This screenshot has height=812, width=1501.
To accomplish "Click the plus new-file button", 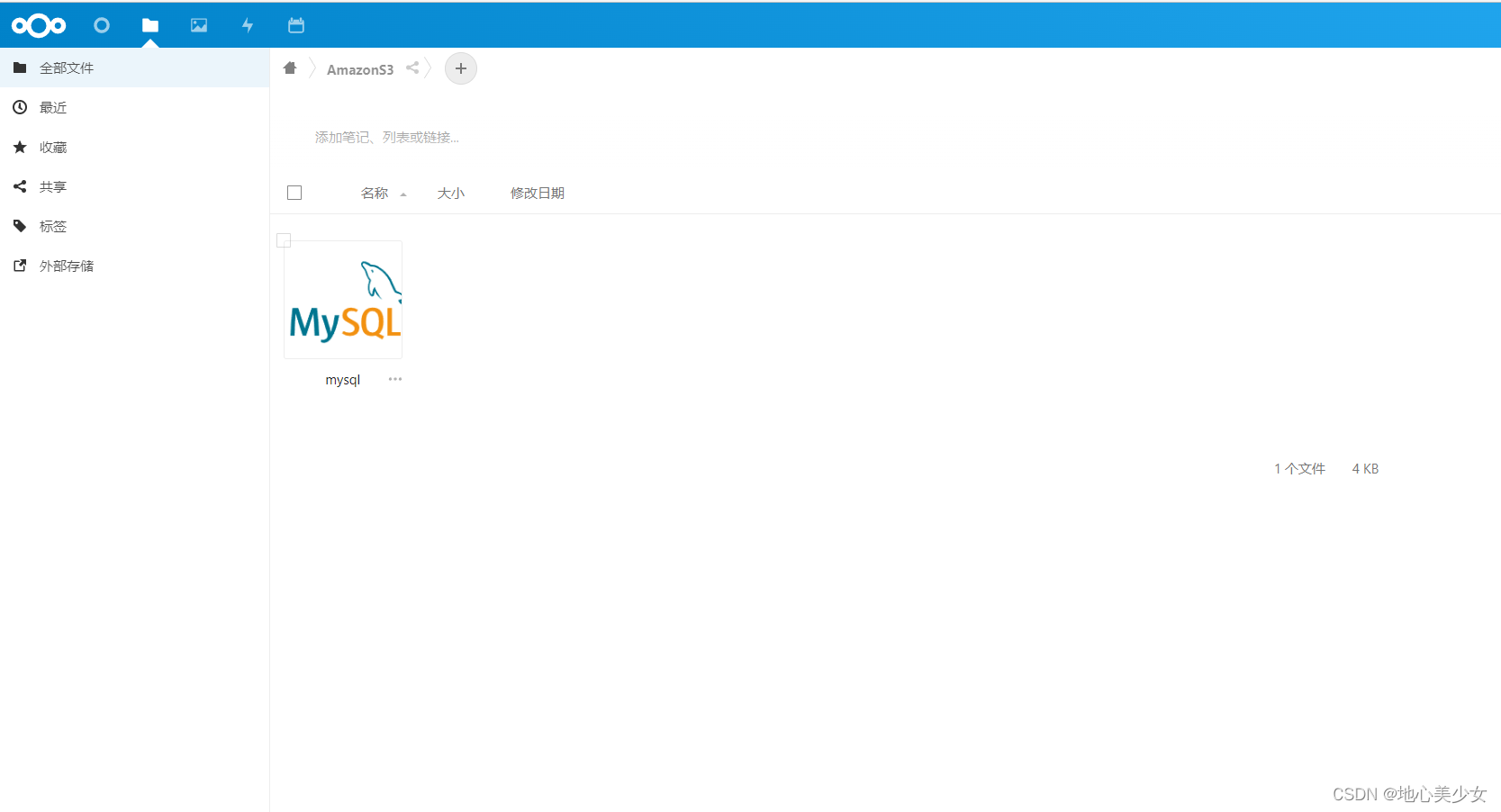I will point(461,68).
